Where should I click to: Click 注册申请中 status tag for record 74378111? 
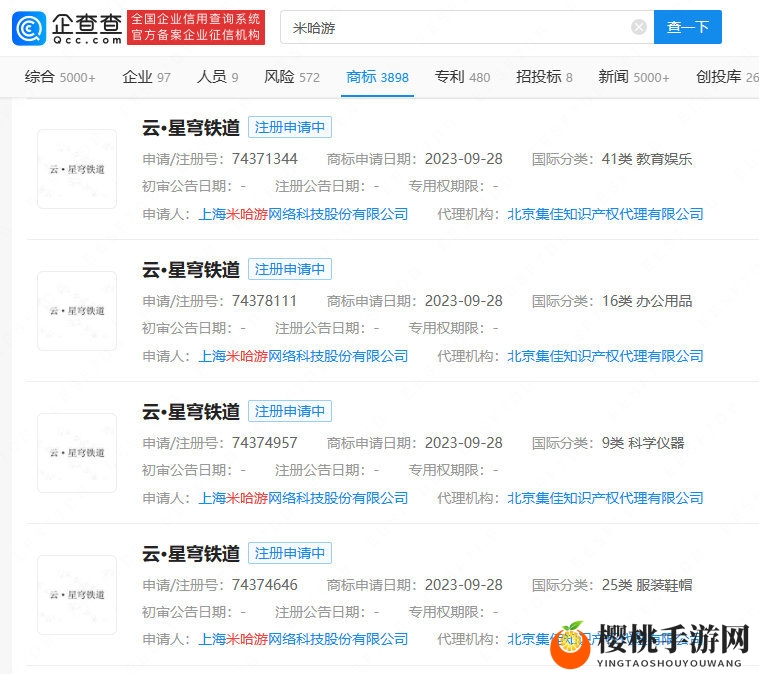290,269
